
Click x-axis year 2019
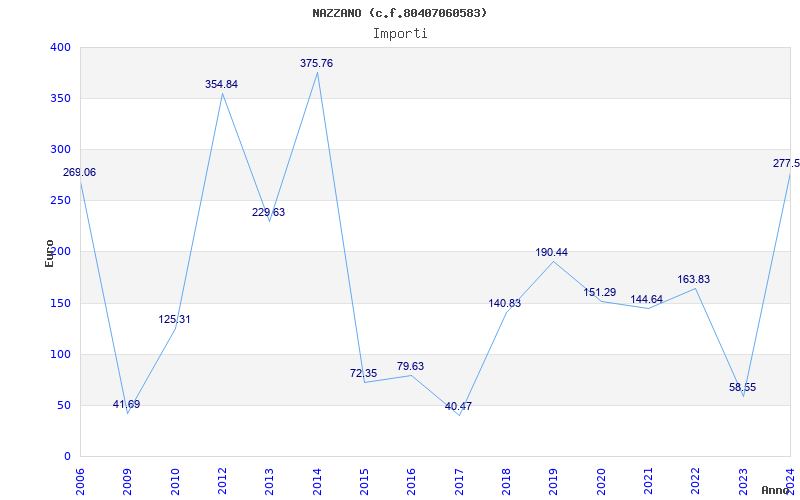click(554, 482)
